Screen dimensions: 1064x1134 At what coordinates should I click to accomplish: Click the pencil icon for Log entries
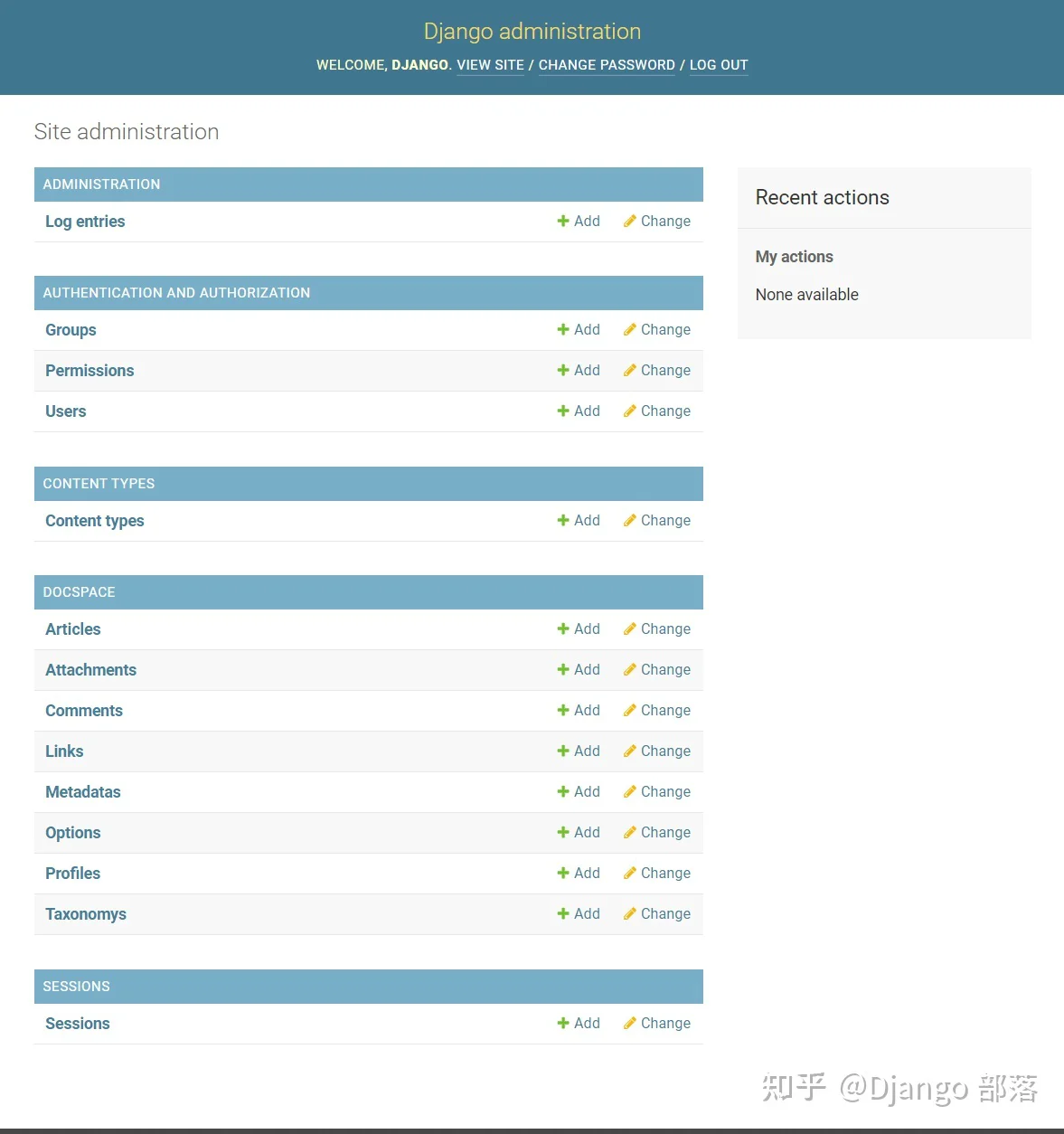click(x=629, y=221)
